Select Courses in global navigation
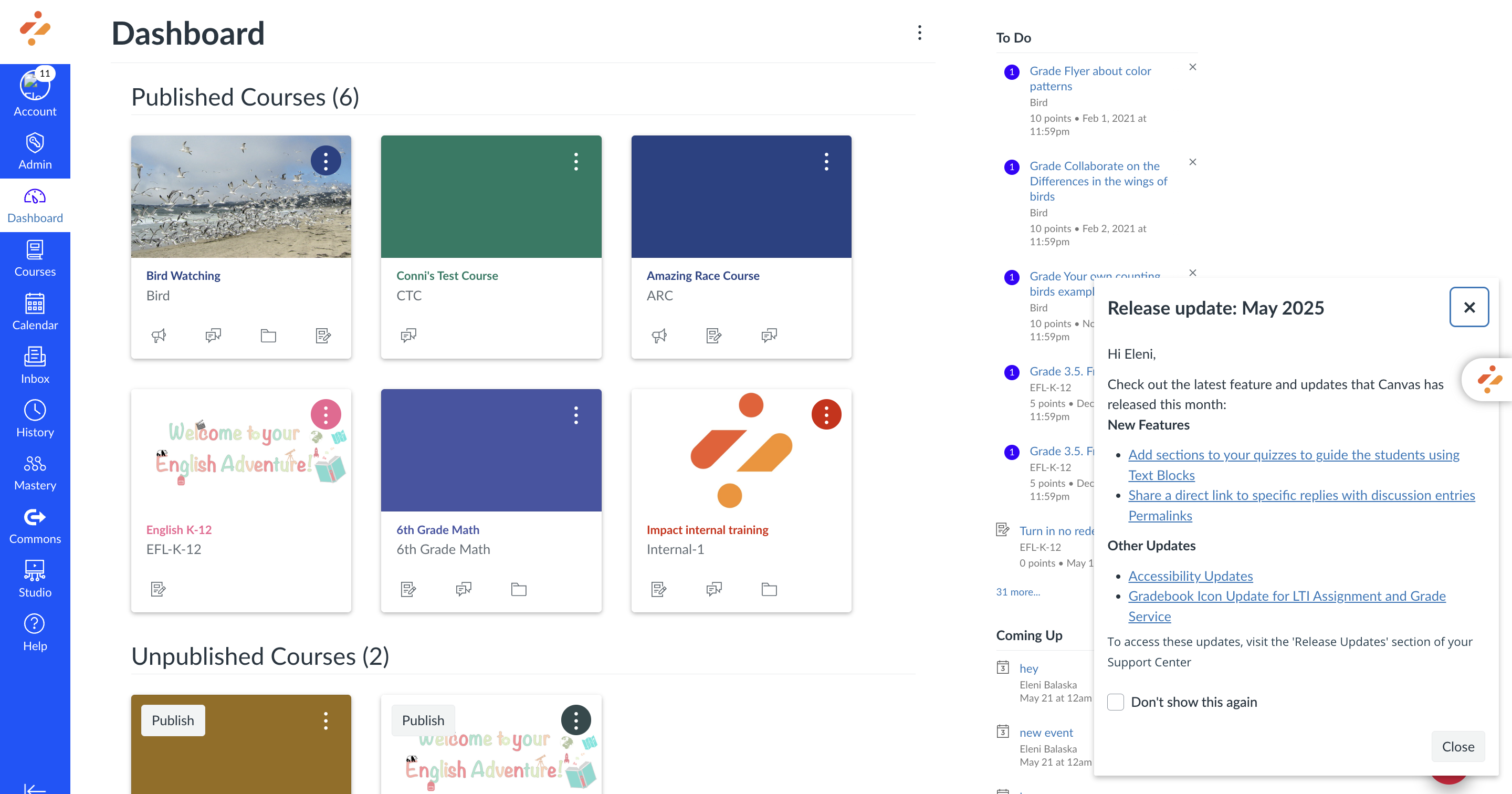1512x794 pixels. pos(35,258)
